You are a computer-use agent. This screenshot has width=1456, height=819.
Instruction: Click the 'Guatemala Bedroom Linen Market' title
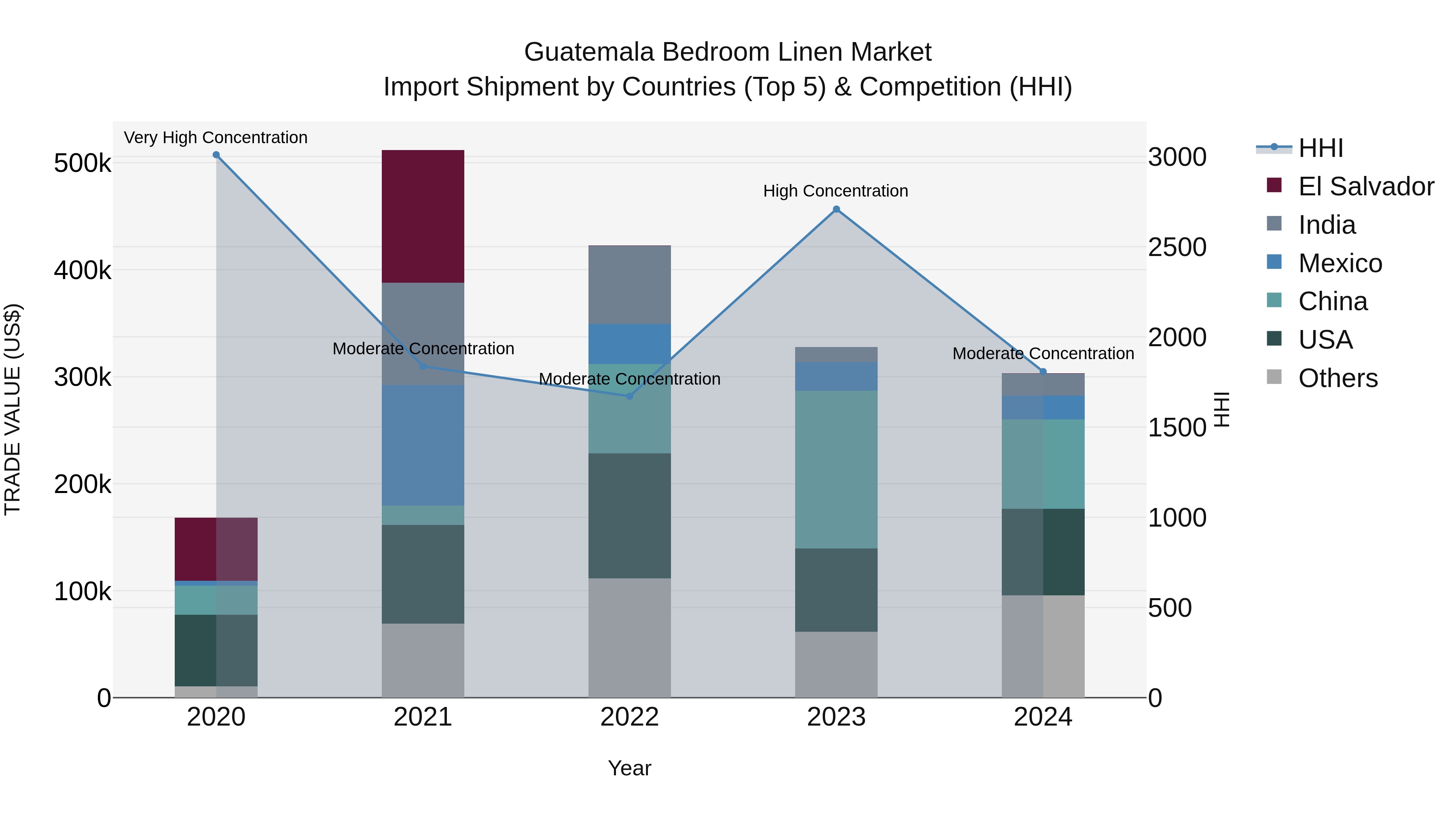[728, 52]
